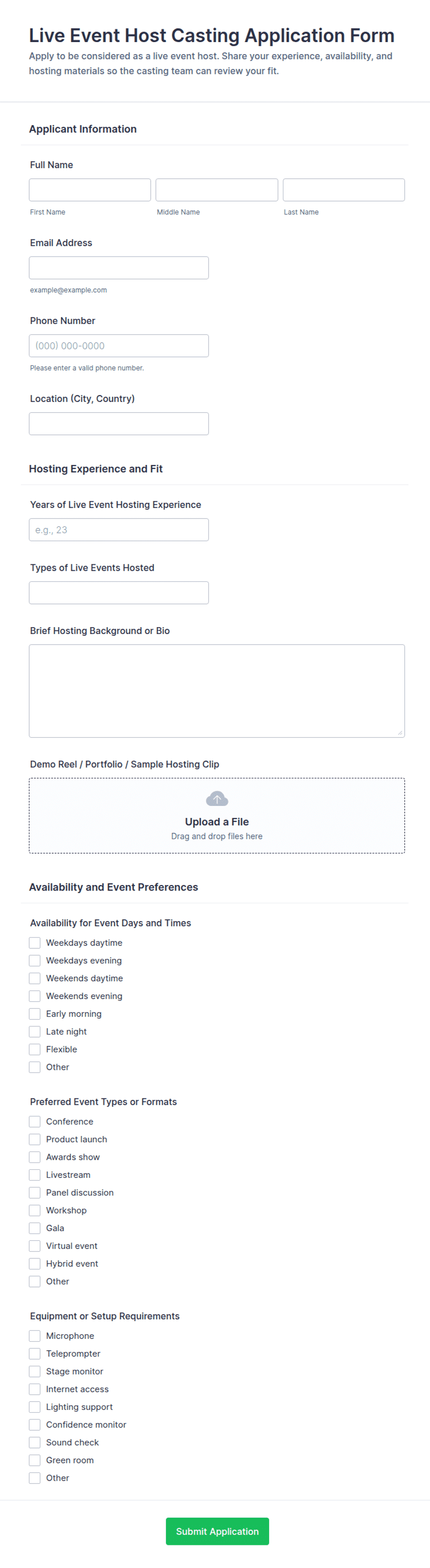Click the Phone Number input
The width and height of the screenshot is (430, 1568).
pyautogui.click(x=119, y=346)
